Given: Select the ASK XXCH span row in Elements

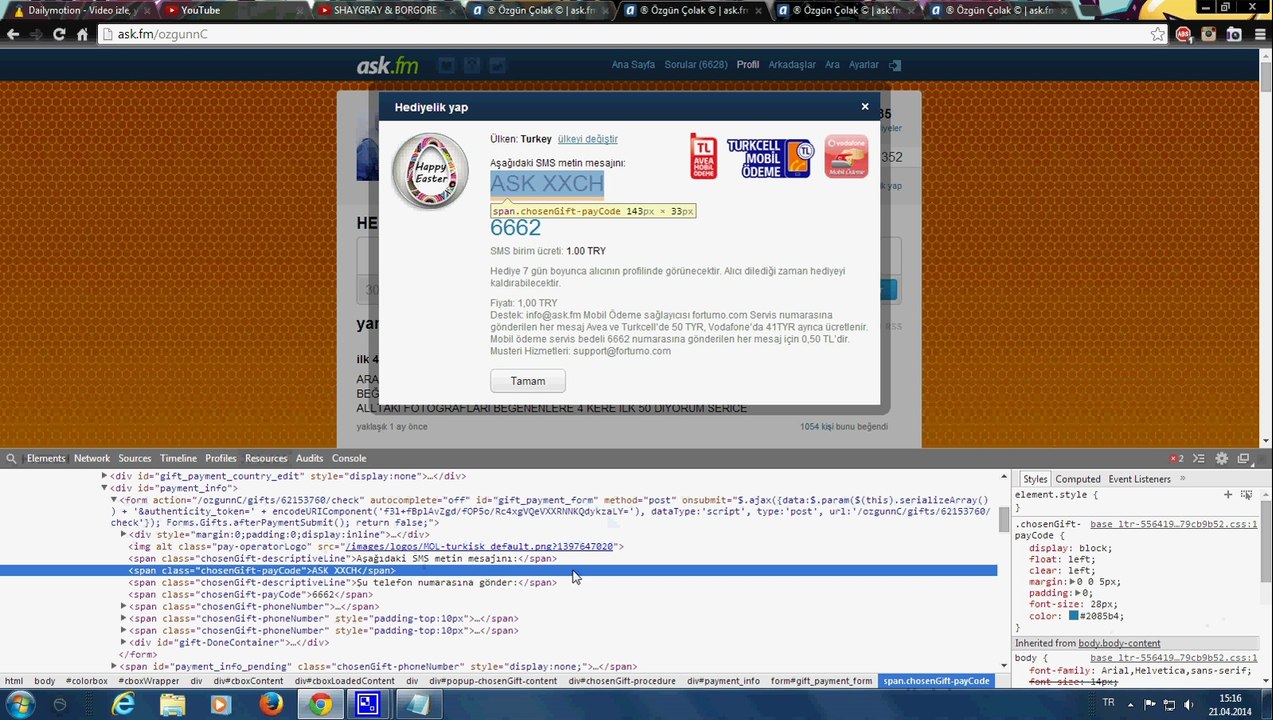Looking at the screenshot, I should [498, 570].
